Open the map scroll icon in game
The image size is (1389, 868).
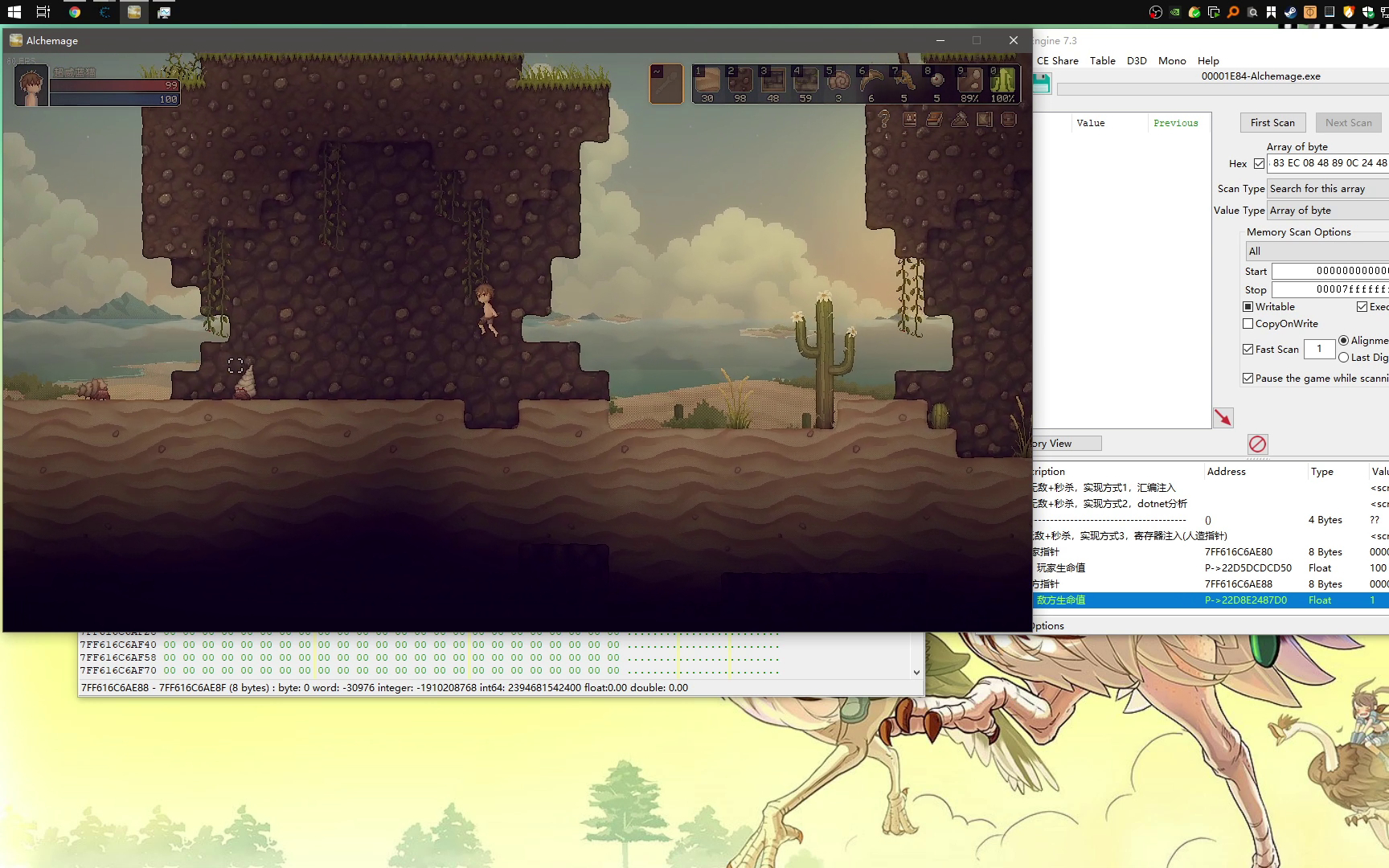[985, 120]
